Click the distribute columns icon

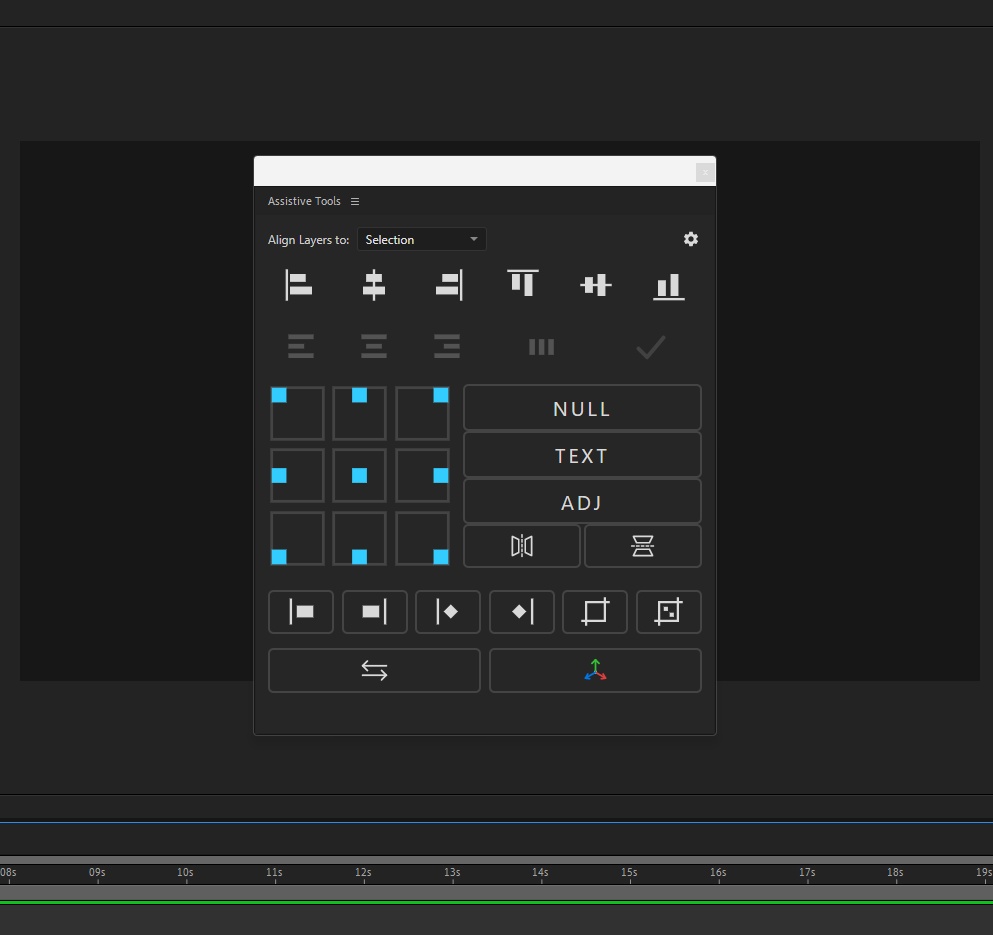click(x=541, y=347)
